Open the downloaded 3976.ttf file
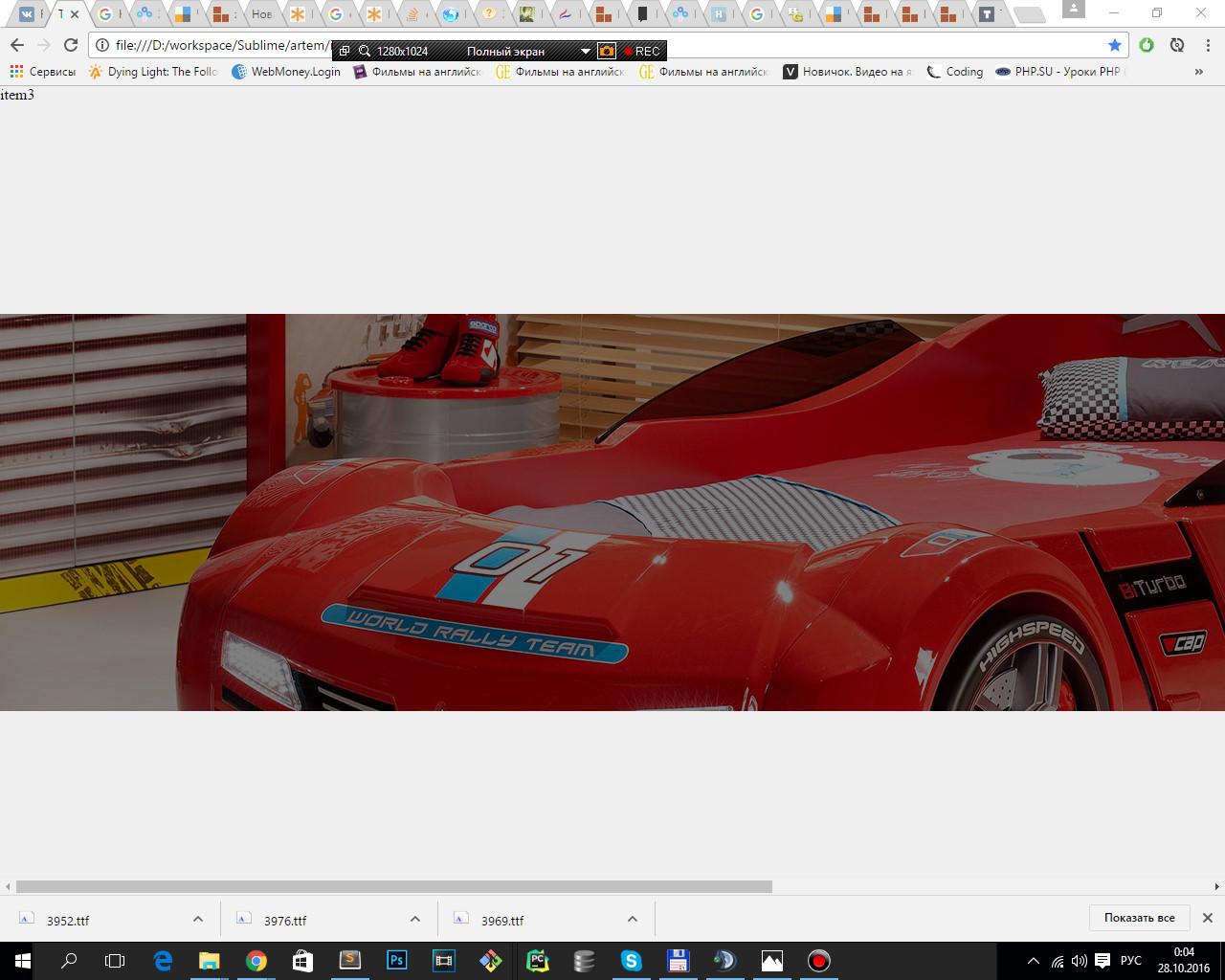The height and width of the screenshot is (980, 1225). pyautogui.click(x=285, y=921)
